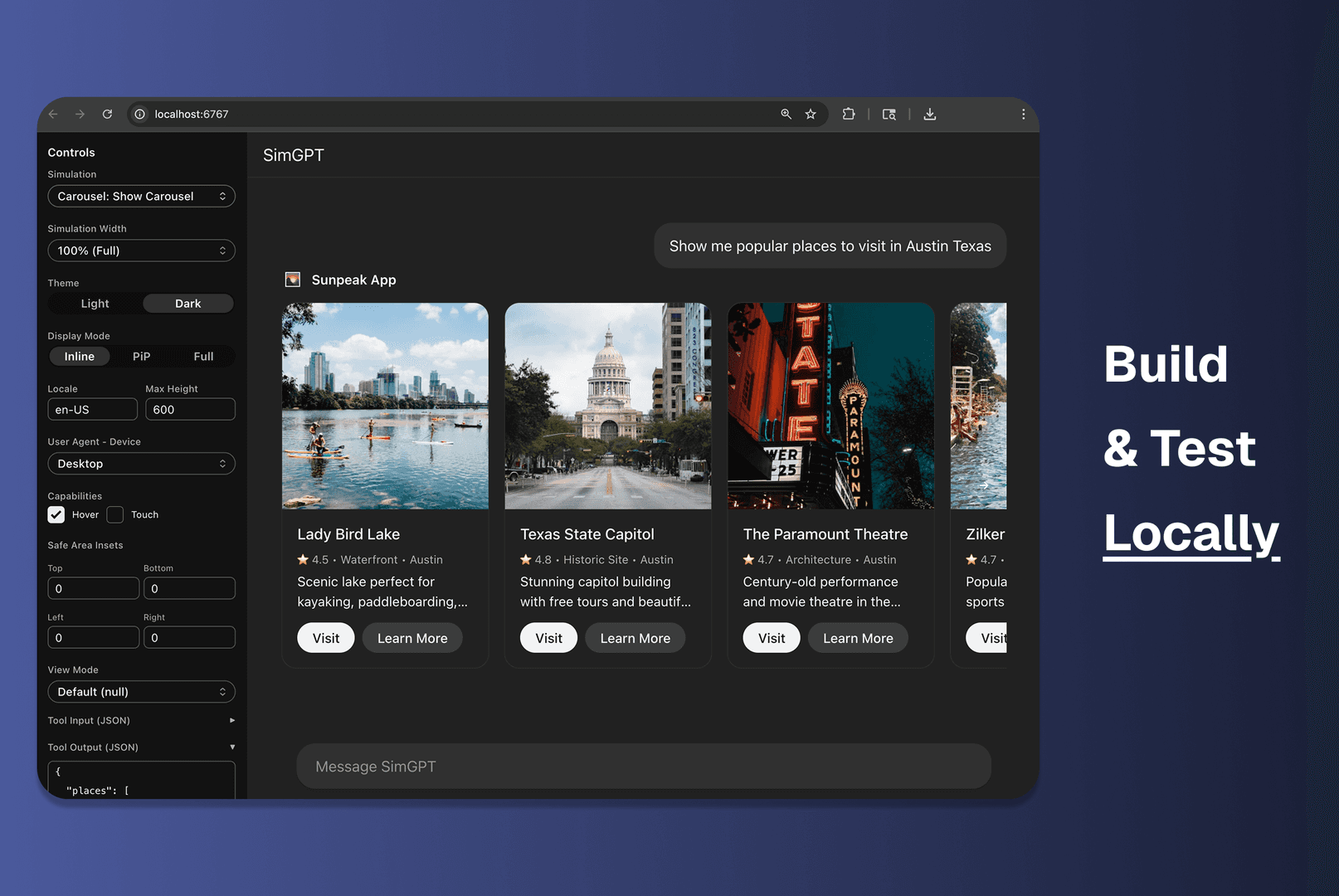1339x896 pixels.
Task: Select Full display mode
Action: tap(203, 357)
